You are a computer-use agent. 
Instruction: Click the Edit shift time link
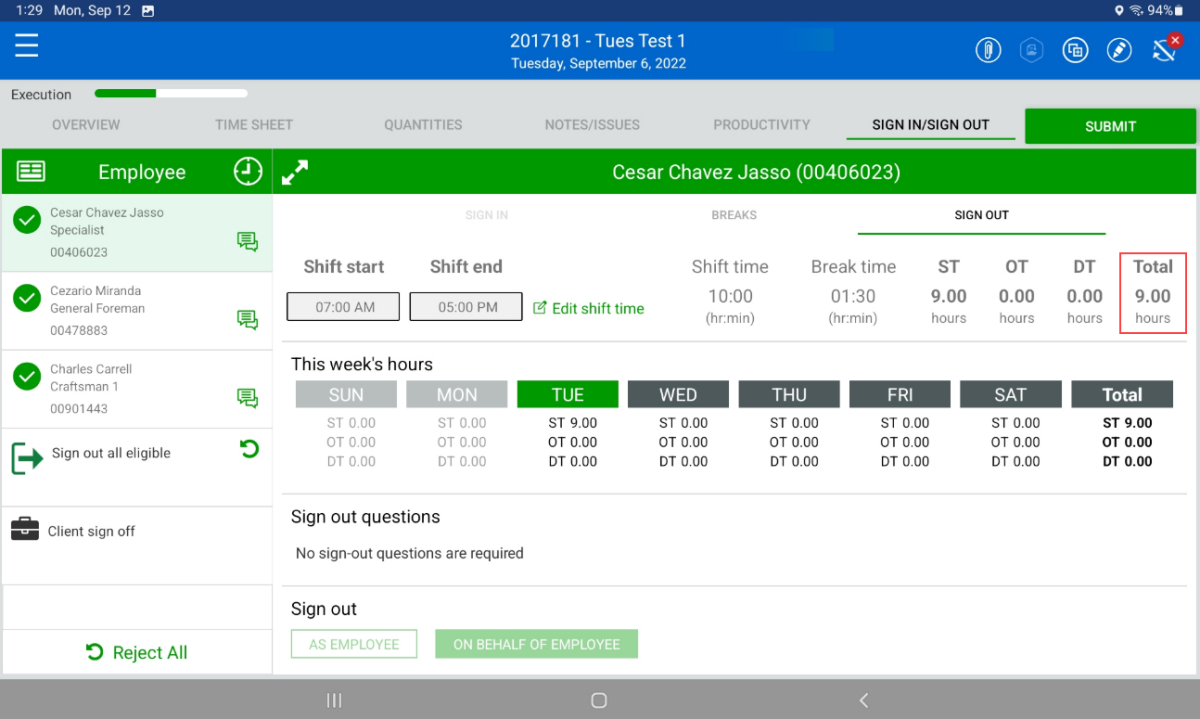(x=588, y=308)
